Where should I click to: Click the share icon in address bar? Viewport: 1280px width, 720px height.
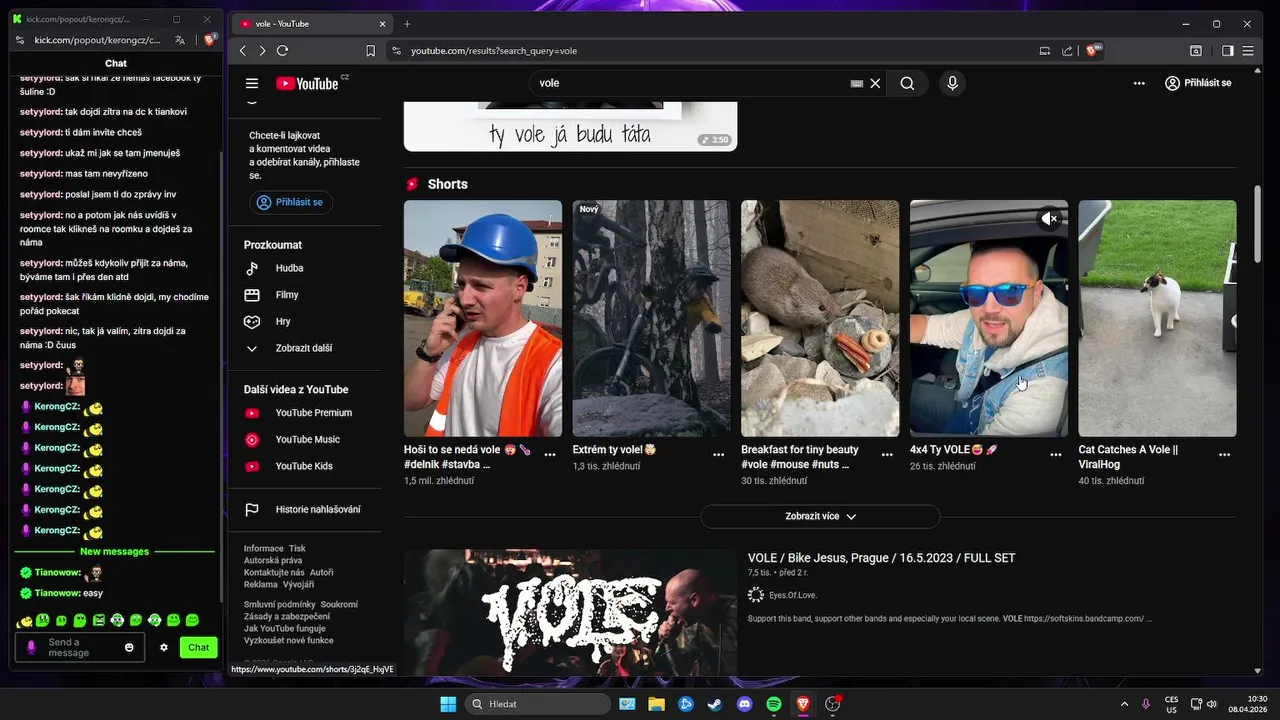tap(1067, 51)
